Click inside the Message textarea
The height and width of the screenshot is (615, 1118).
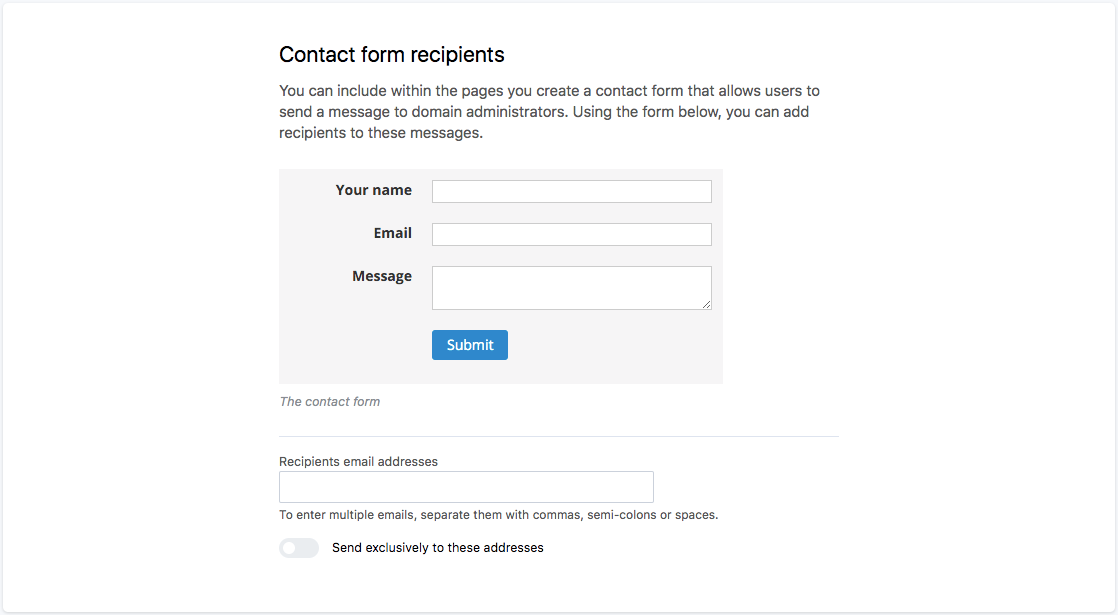(x=571, y=287)
